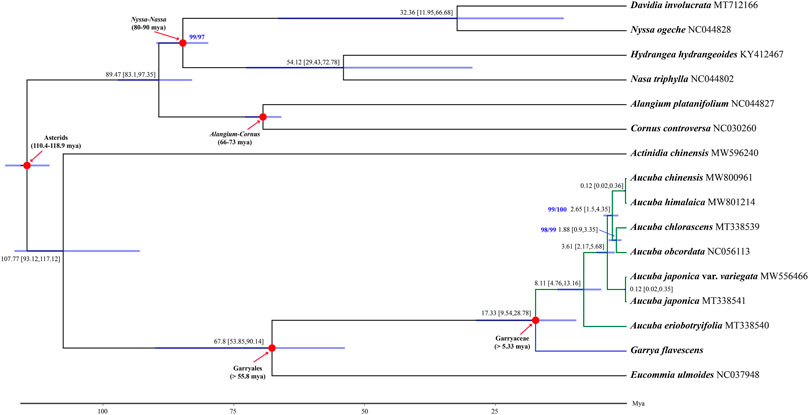Select the Garryaceae red calibration node
This screenshot has width=809, height=415.
pyautogui.click(x=536, y=321)
